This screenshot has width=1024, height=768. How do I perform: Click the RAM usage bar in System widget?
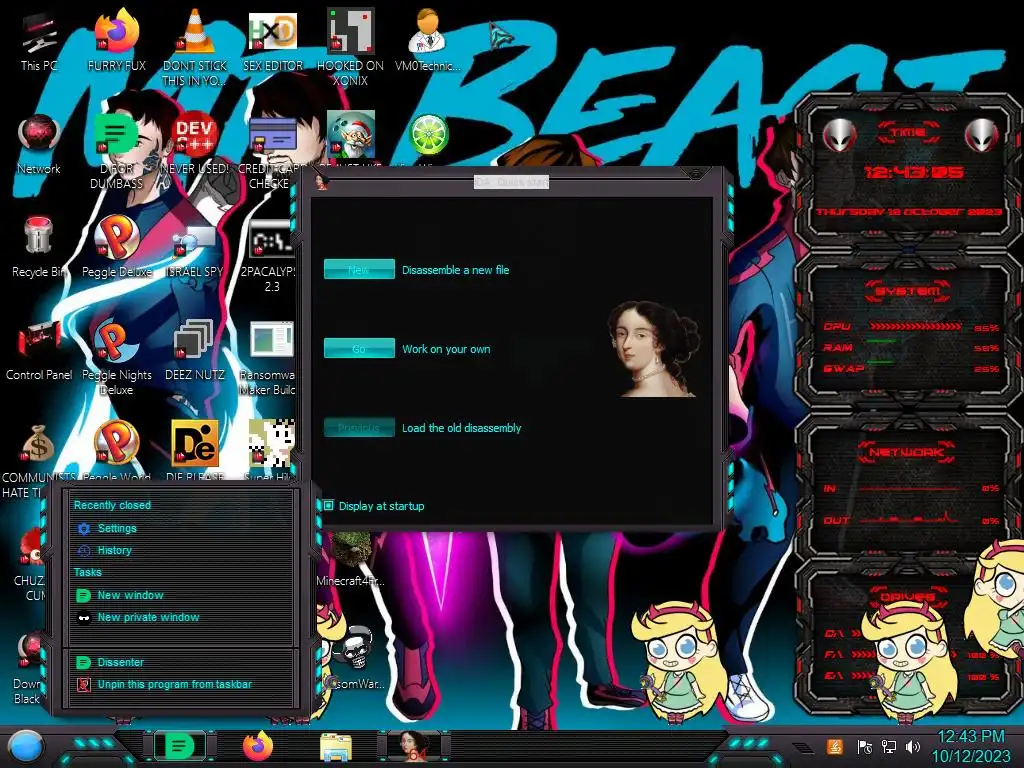882,341
